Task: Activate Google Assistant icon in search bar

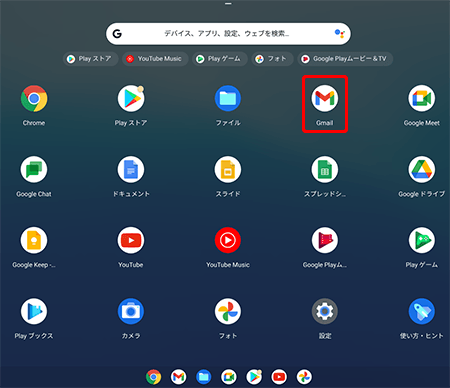Action: (339, 33)
